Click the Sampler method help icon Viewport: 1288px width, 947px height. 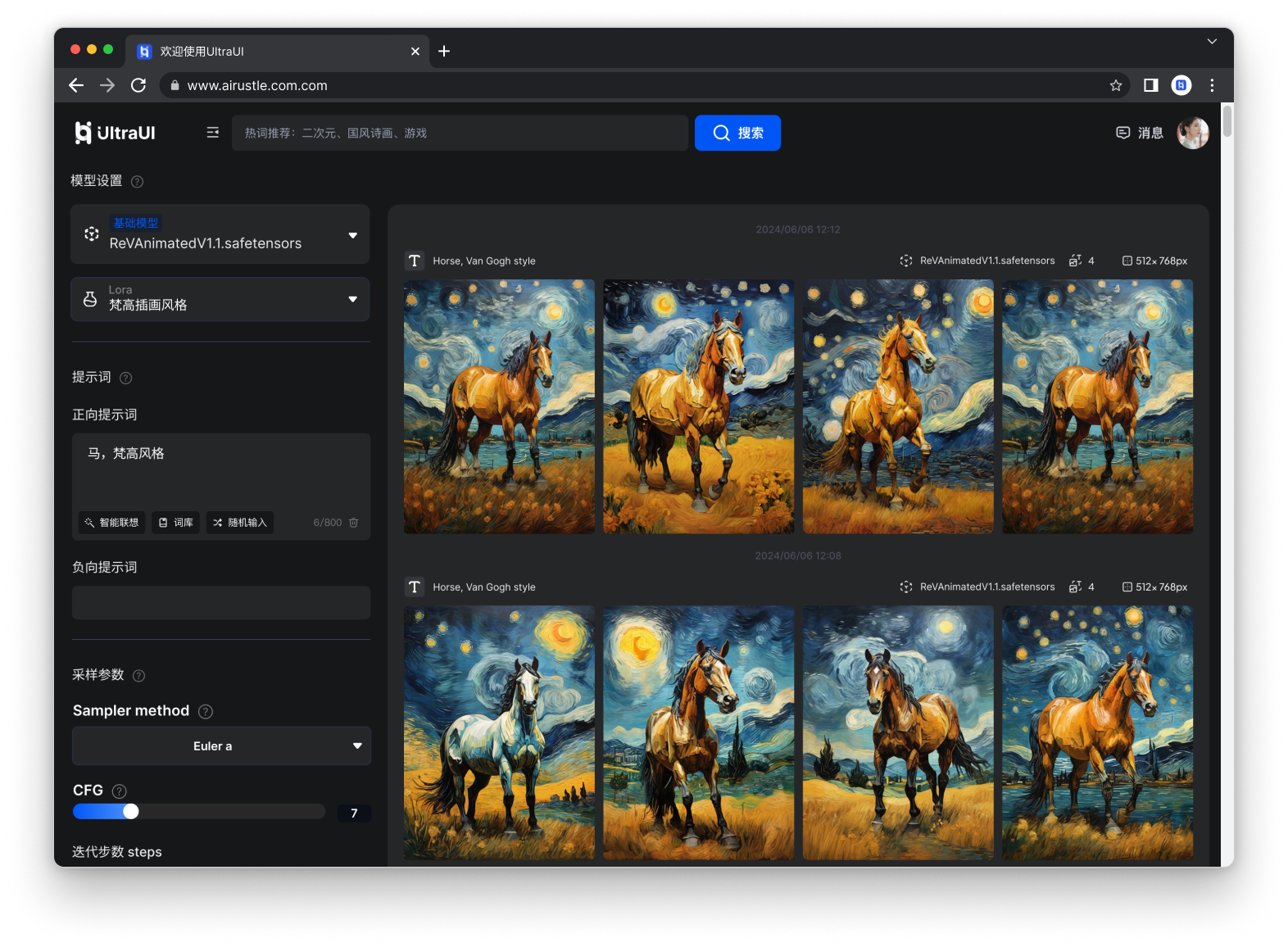(x=206, y=712)
